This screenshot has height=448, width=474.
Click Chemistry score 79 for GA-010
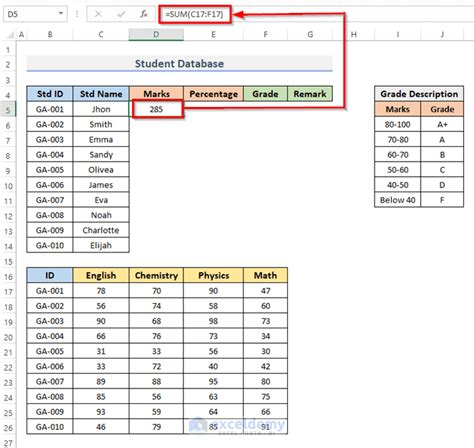156,427
